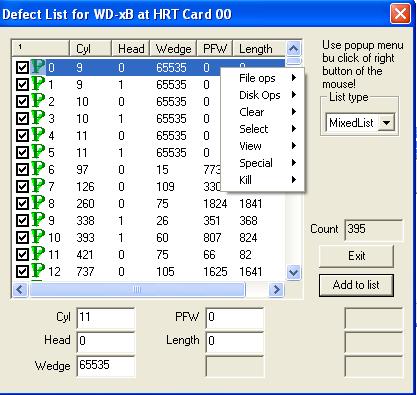The width and height of the screenshot is (417, 395).
Task: Open the Special submenu
Action: (x=263, y=163)
